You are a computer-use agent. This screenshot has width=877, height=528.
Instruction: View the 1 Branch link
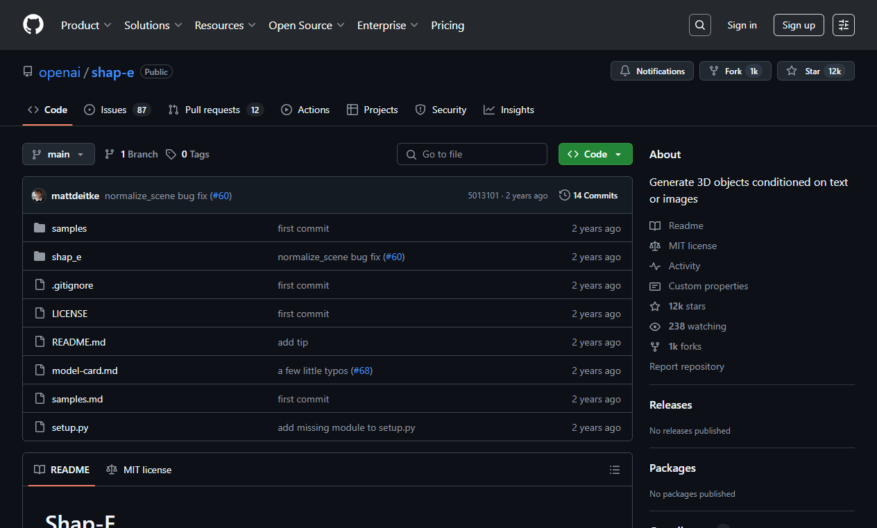(131, 154)
